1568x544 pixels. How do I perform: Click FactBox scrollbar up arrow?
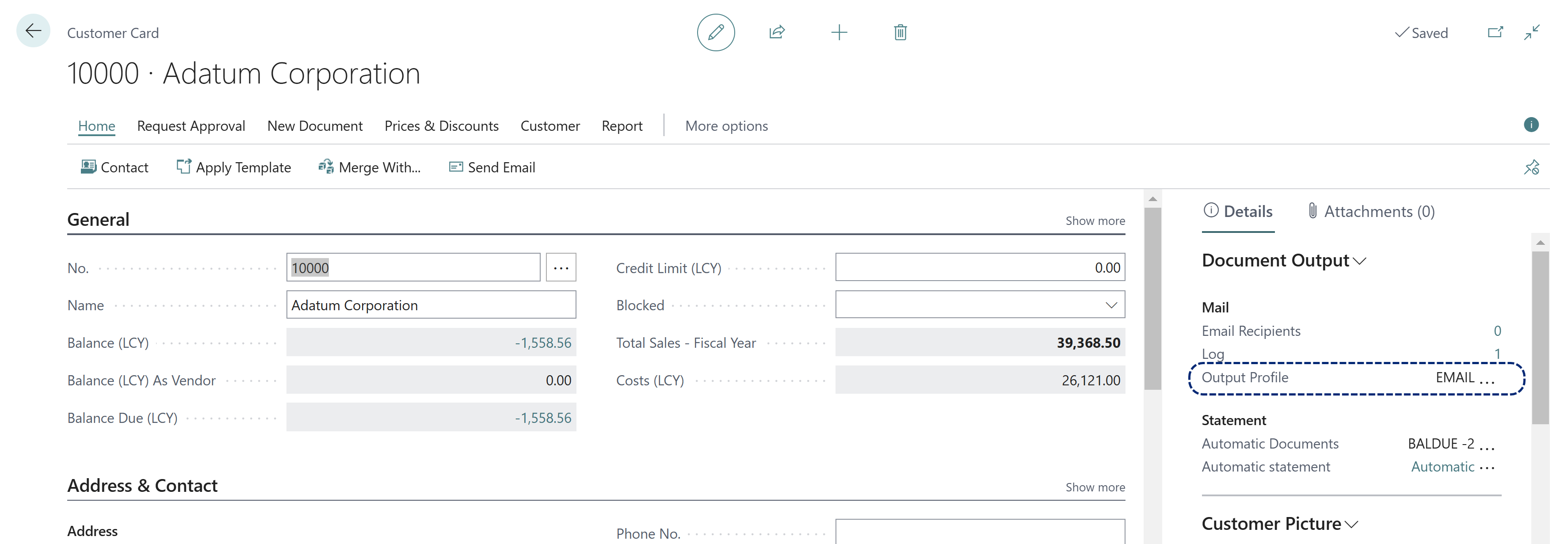point(1540,243)
